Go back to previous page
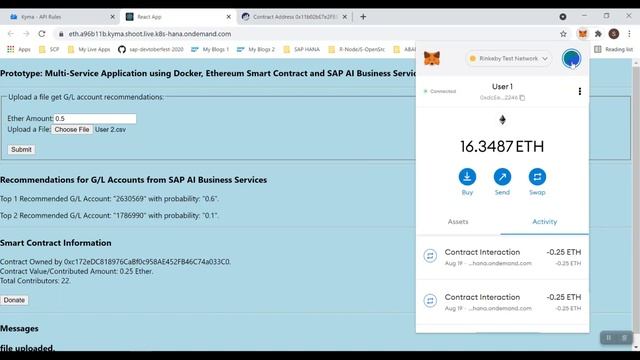640x360 pixels. point(11,34)
